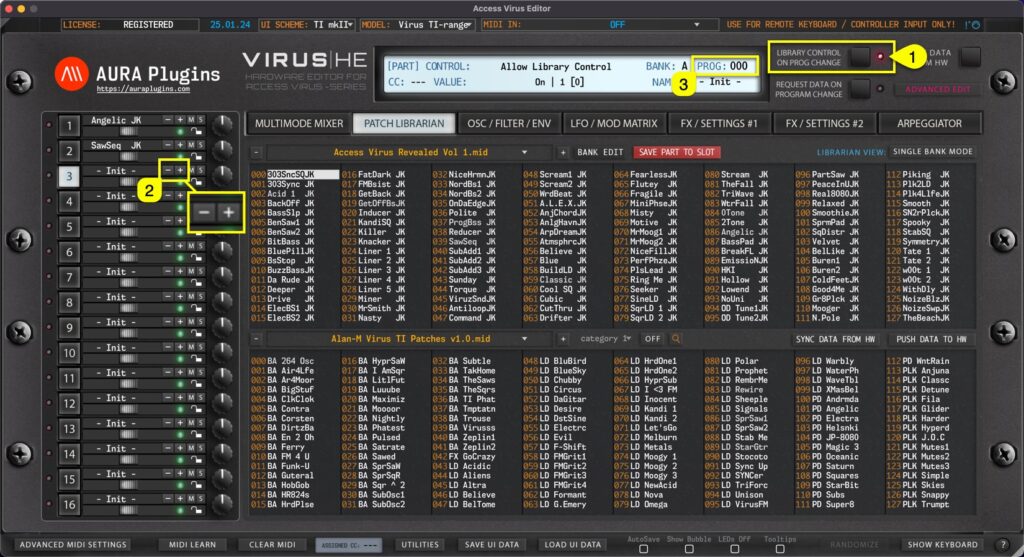Image resolution: width=1024 pixels, height=557 pixels.
Task: Mute part 1 with M button
Action: click(191, 120)
